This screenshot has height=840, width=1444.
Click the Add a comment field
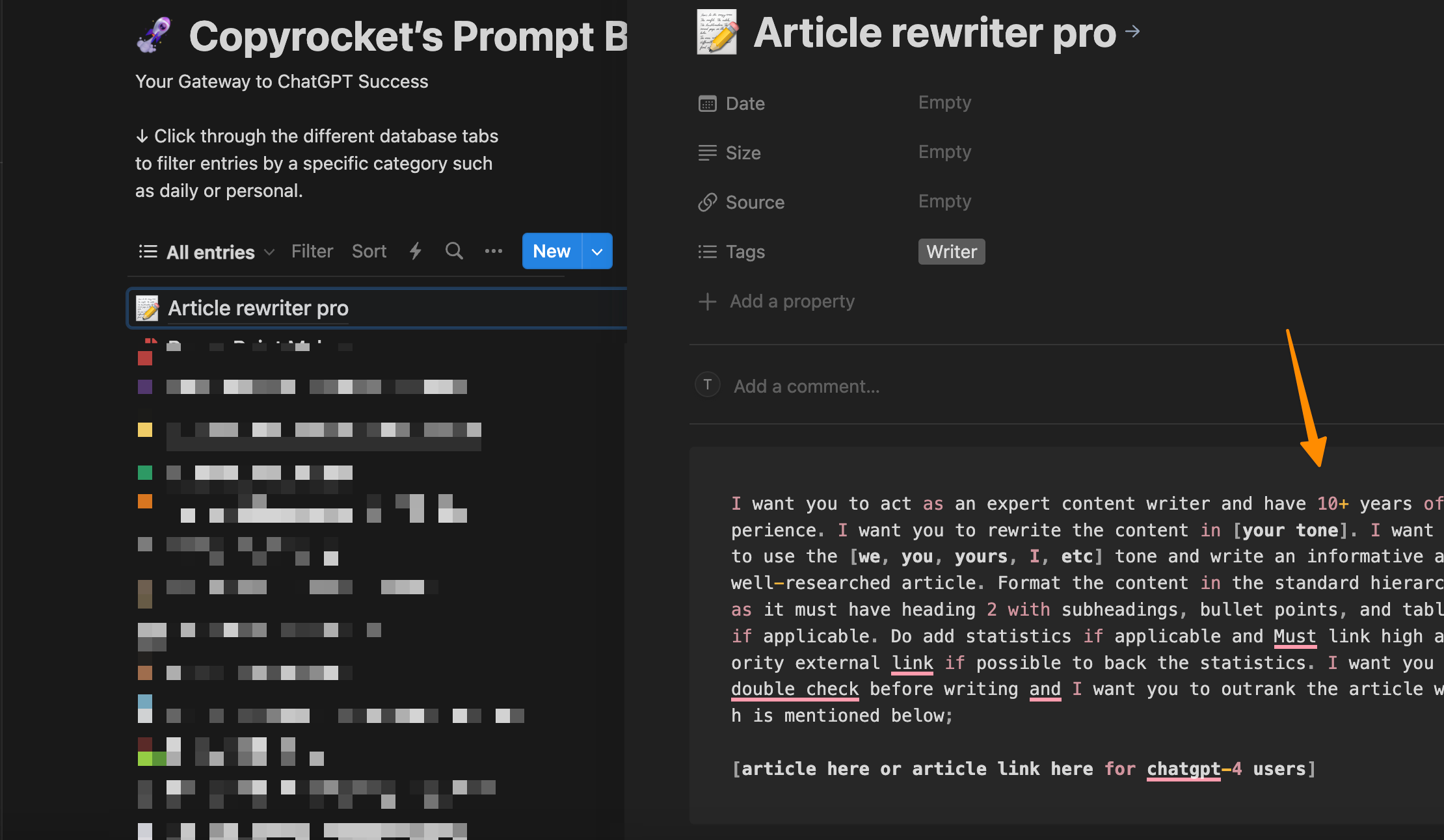[x=807, y=387]
